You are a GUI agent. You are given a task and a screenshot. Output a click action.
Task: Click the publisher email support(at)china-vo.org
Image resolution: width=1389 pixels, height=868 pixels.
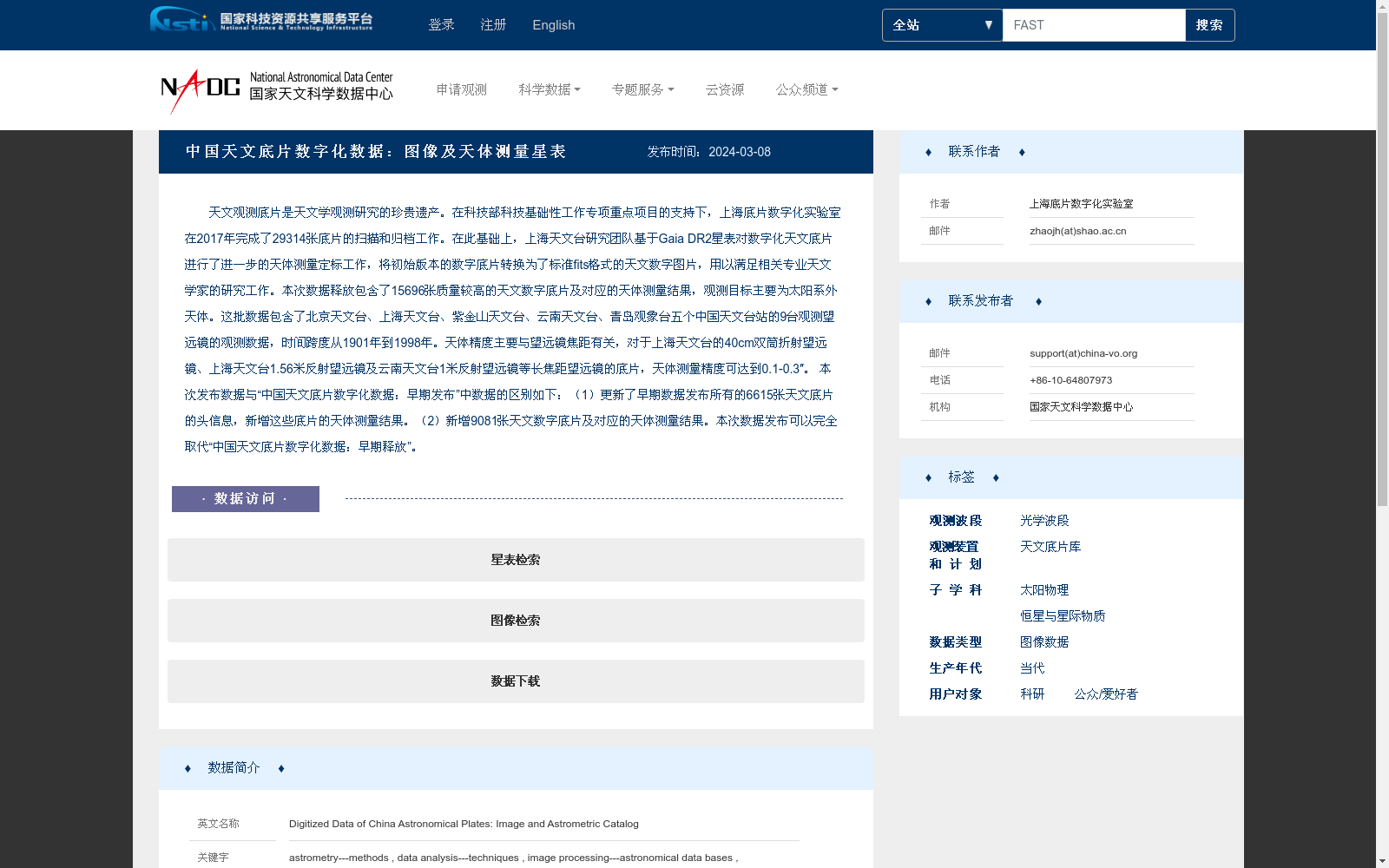pos(1083,353)
